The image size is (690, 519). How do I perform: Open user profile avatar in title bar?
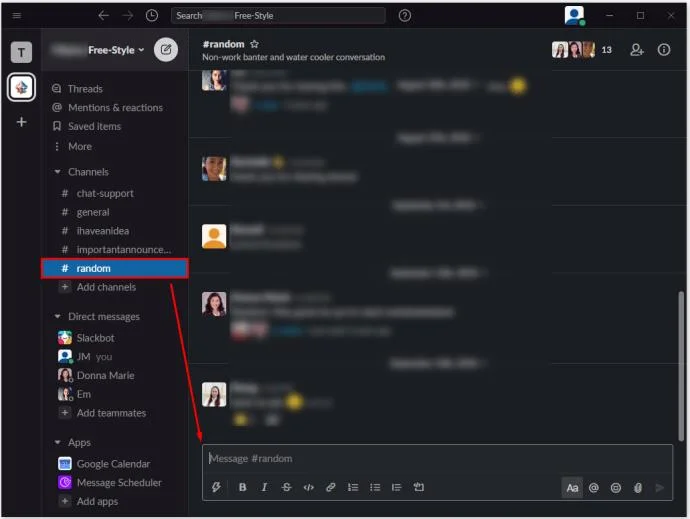pyautogui.click(x=575, y=15)
